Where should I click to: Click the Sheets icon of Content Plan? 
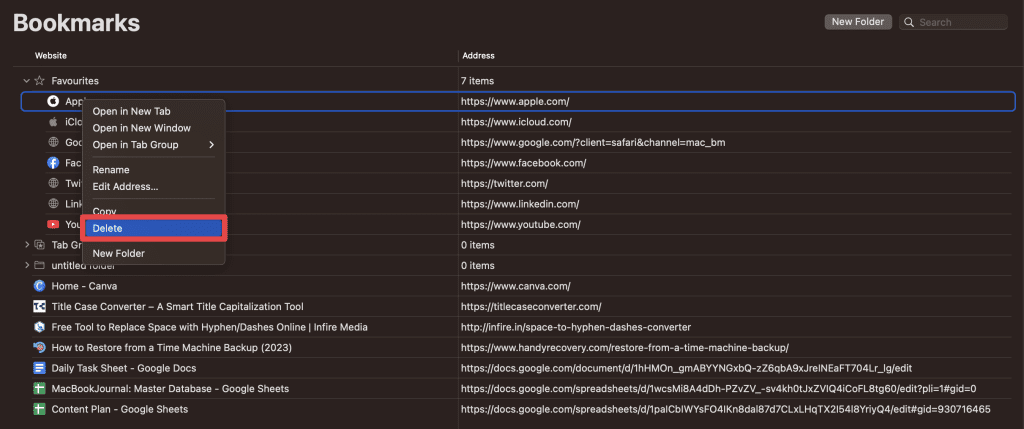click(39, 409)
